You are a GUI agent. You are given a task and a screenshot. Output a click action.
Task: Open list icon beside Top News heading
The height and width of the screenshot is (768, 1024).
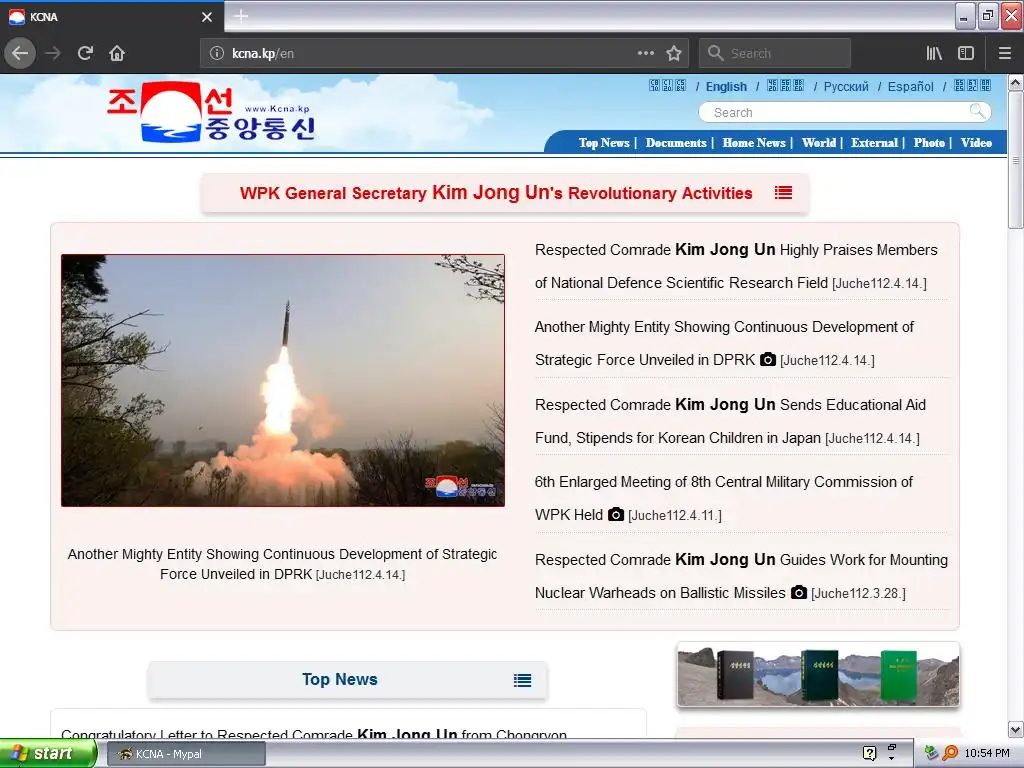522,680
